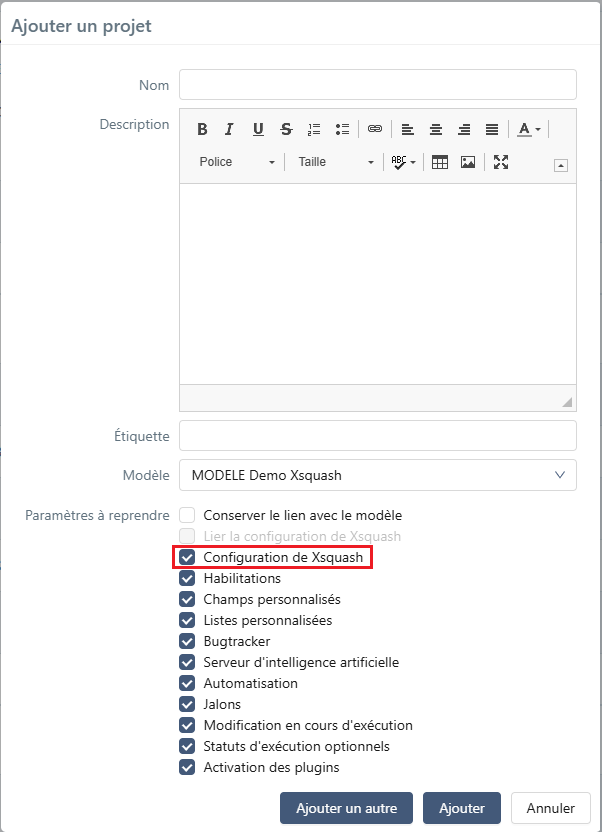
Task: Open the Taille font size dropdown
Action: [x=336, y=162]
